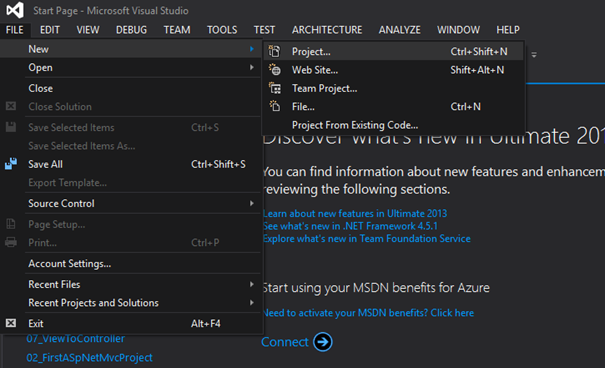This screenshot has height=368, width=605.
Task: Expand the Open submenu arrow
Action: (x=252, y=68)
